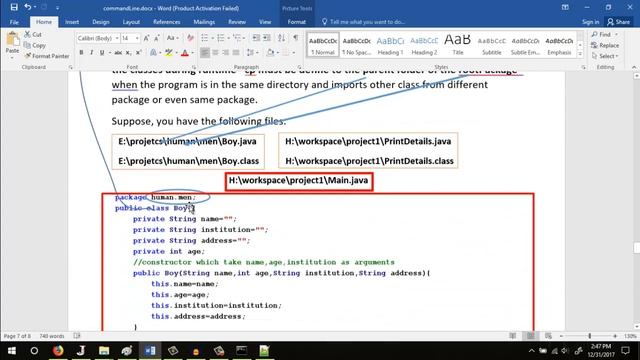
Task: Apply subscript formatting
Action: [x=128, y=53]
